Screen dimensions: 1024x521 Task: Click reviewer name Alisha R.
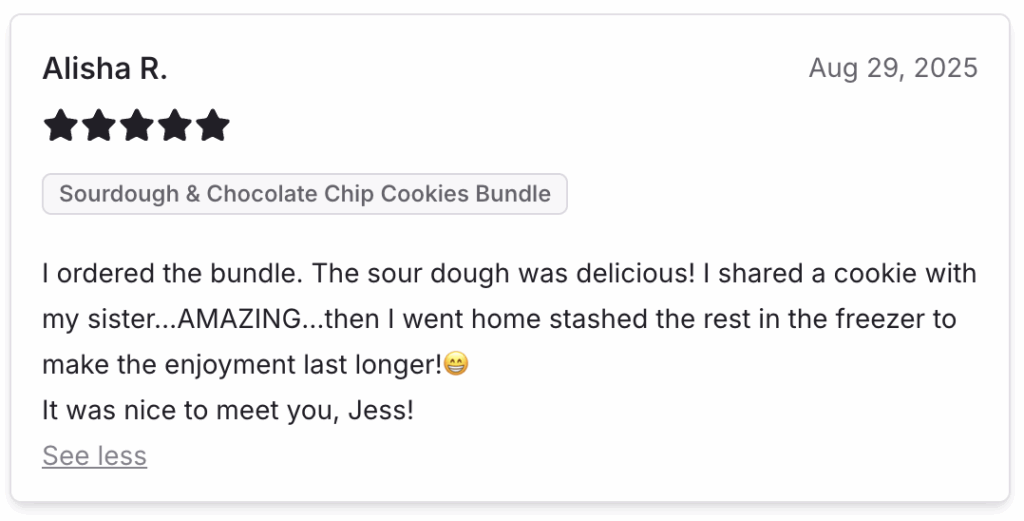click(x=104, y=69)
